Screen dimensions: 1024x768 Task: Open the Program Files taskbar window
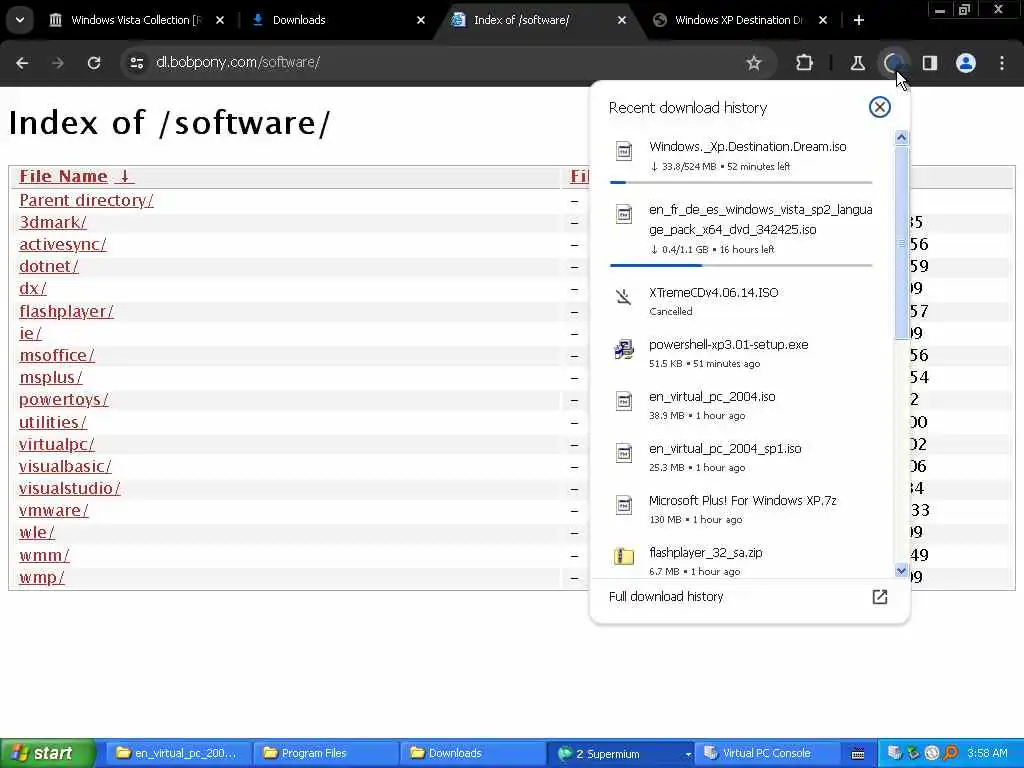[x=324, y=754]
